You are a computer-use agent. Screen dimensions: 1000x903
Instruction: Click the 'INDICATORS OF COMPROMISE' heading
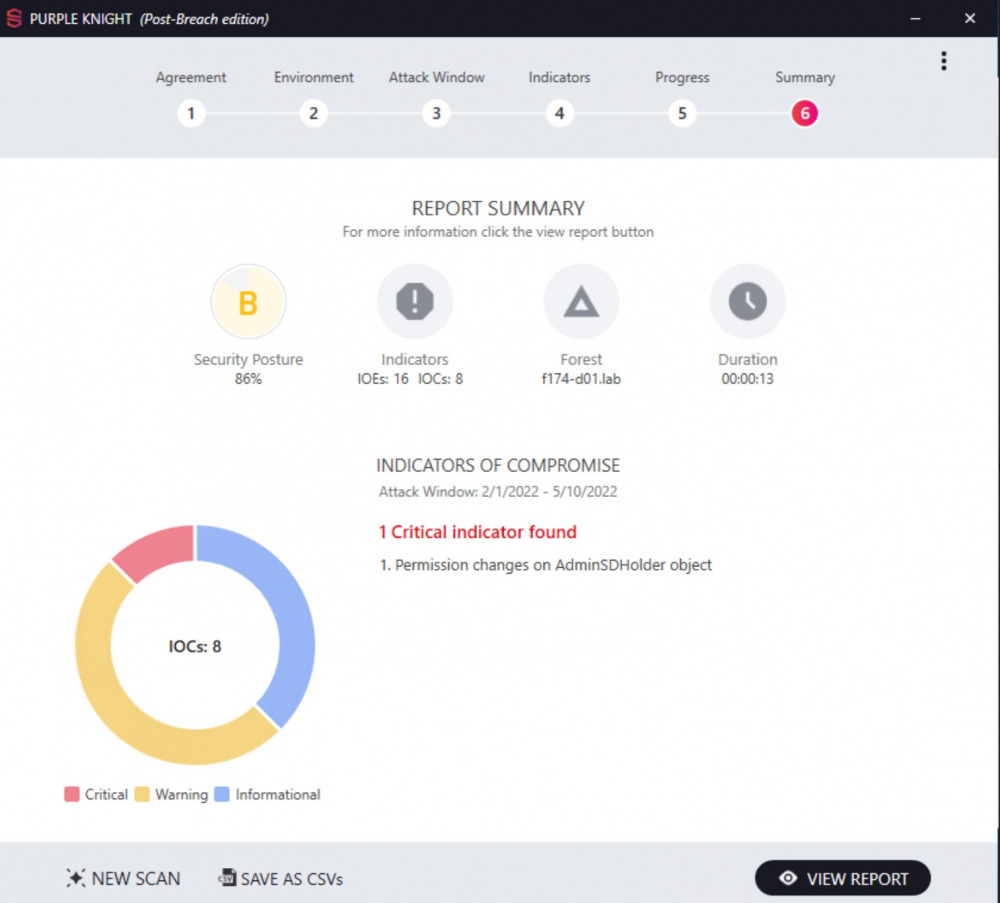point(498,466)
